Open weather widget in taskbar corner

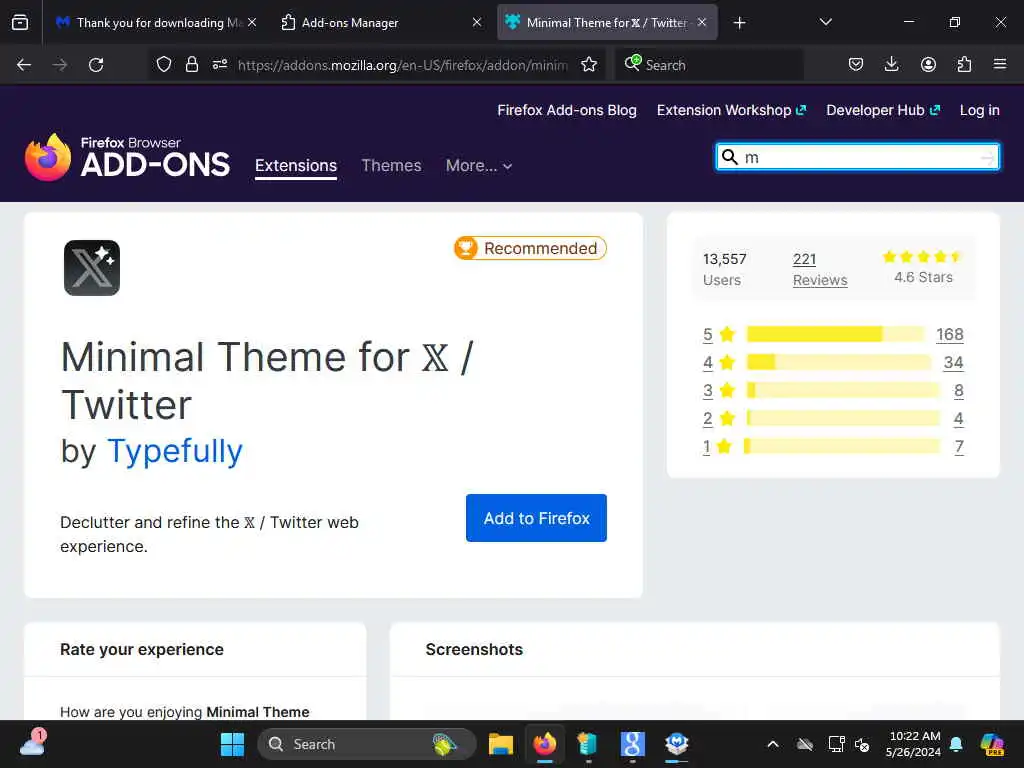click(x=32, y=743)
